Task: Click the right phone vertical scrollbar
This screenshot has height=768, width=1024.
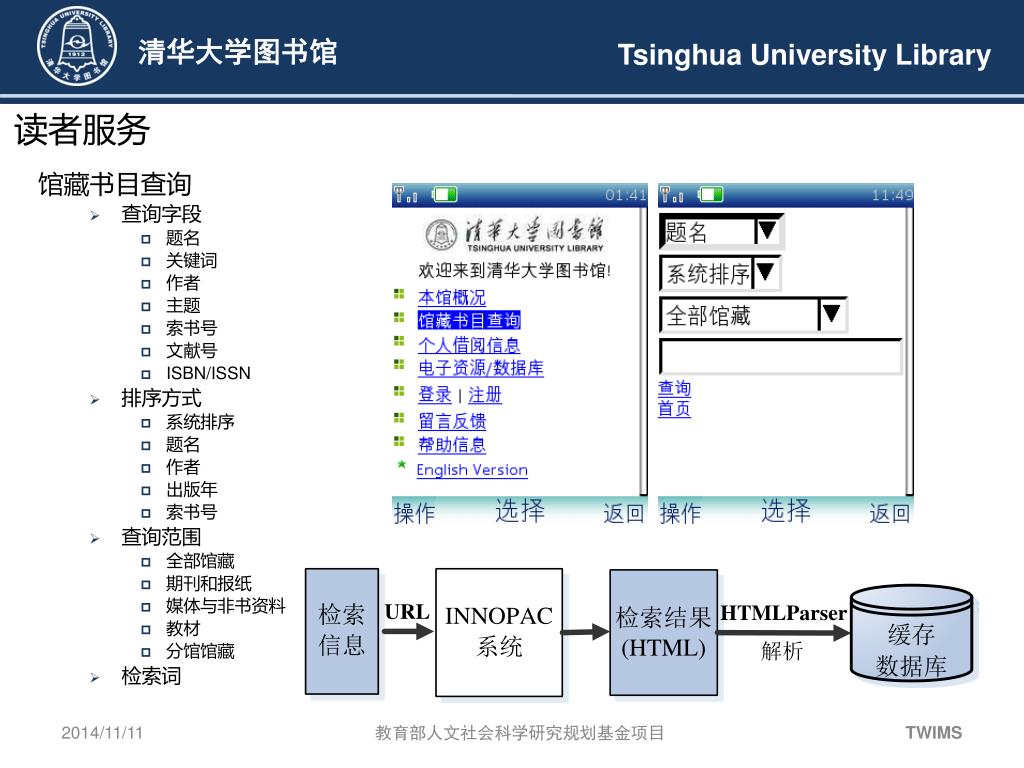Action: click(x=909, y=351)
